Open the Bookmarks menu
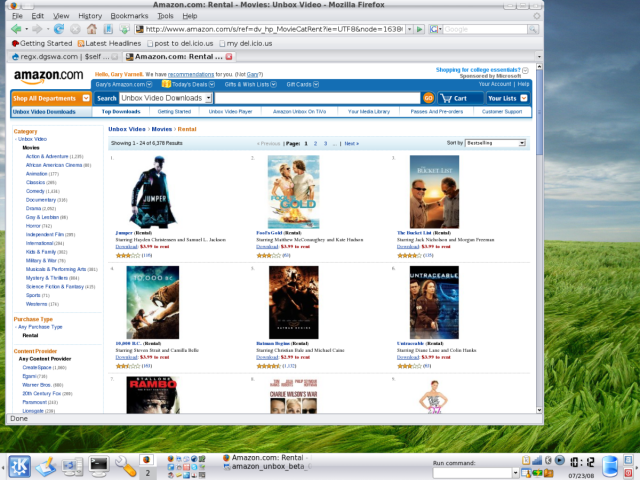Screen dimensions: 640x480 tap(129, 16)
